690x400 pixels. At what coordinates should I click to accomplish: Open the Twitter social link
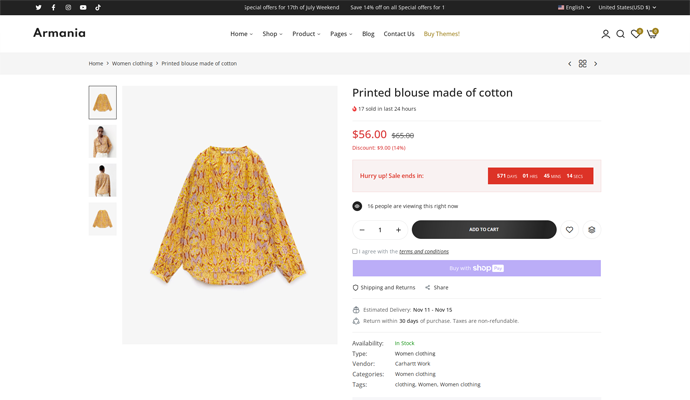[39, 7]
